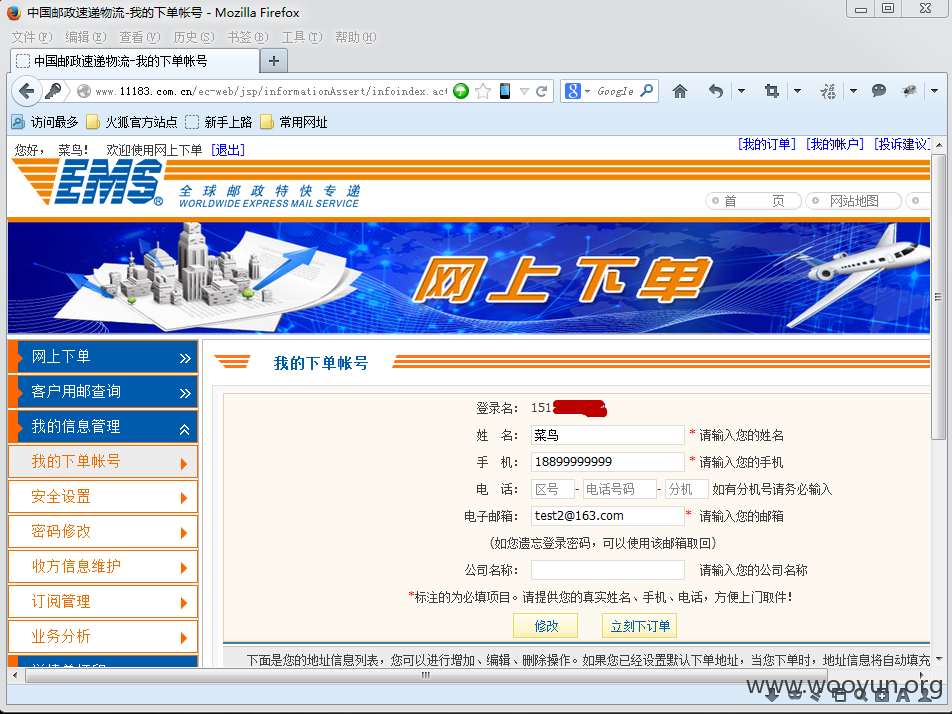Click the browser back arrow button
Screen dimensions: 952x714
coord(26,91)
